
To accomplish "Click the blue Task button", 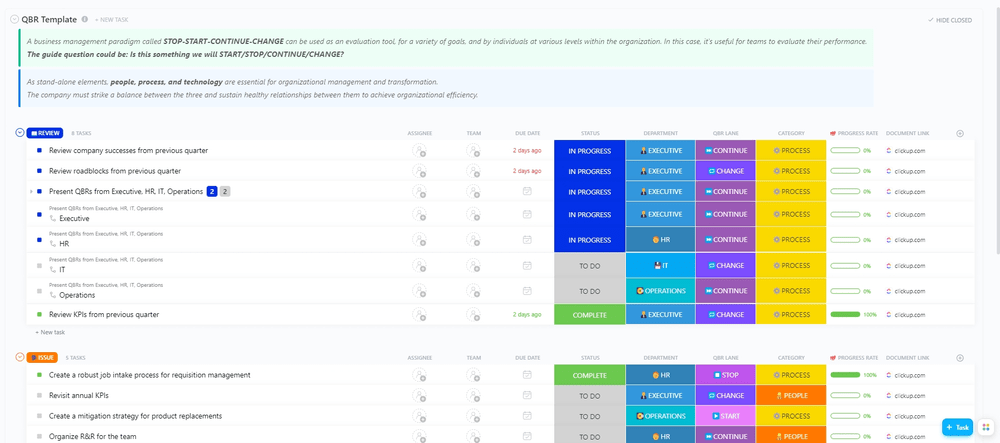I will pos(957,427).
